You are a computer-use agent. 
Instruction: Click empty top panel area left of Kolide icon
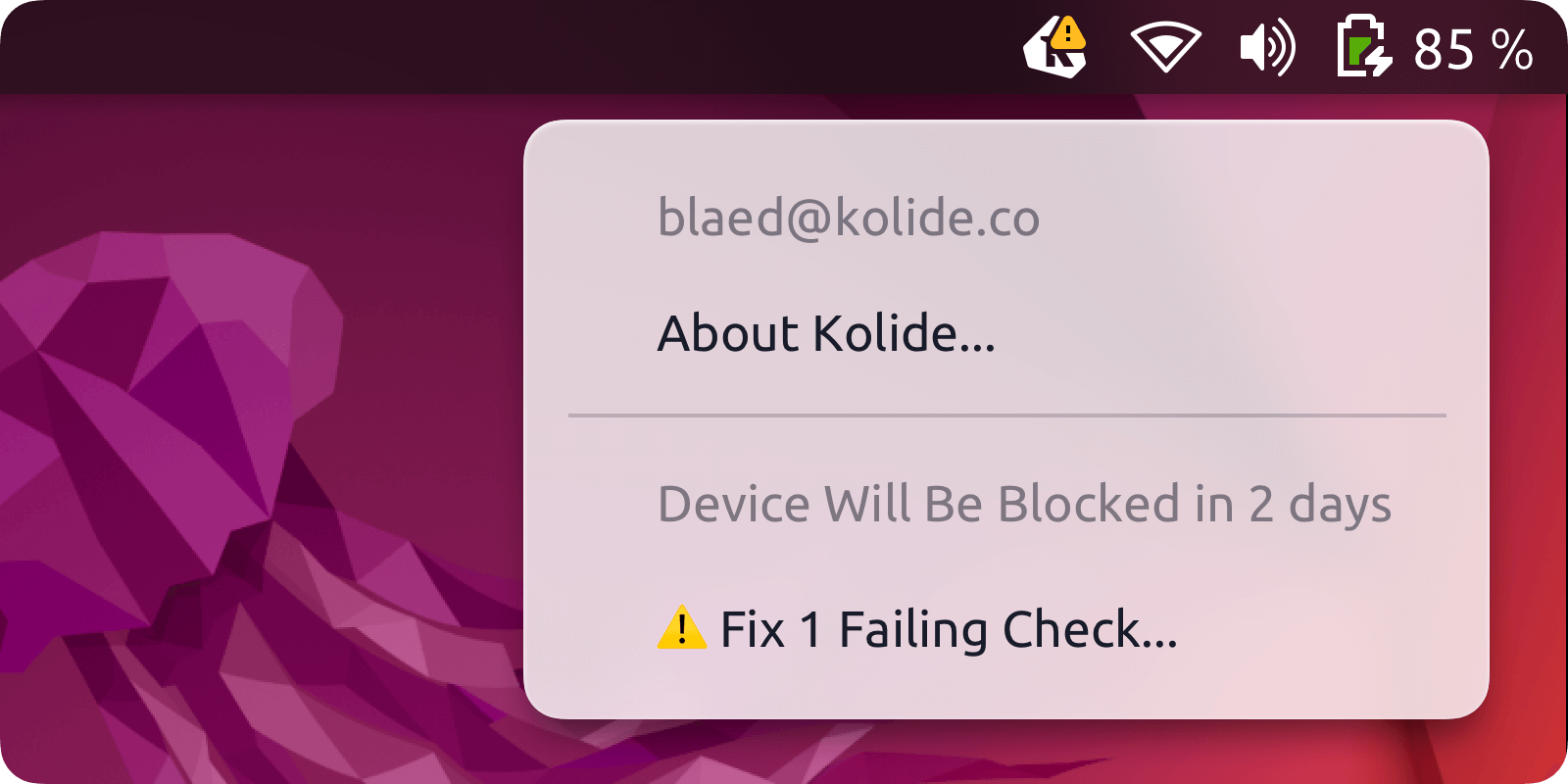[588, 47]
